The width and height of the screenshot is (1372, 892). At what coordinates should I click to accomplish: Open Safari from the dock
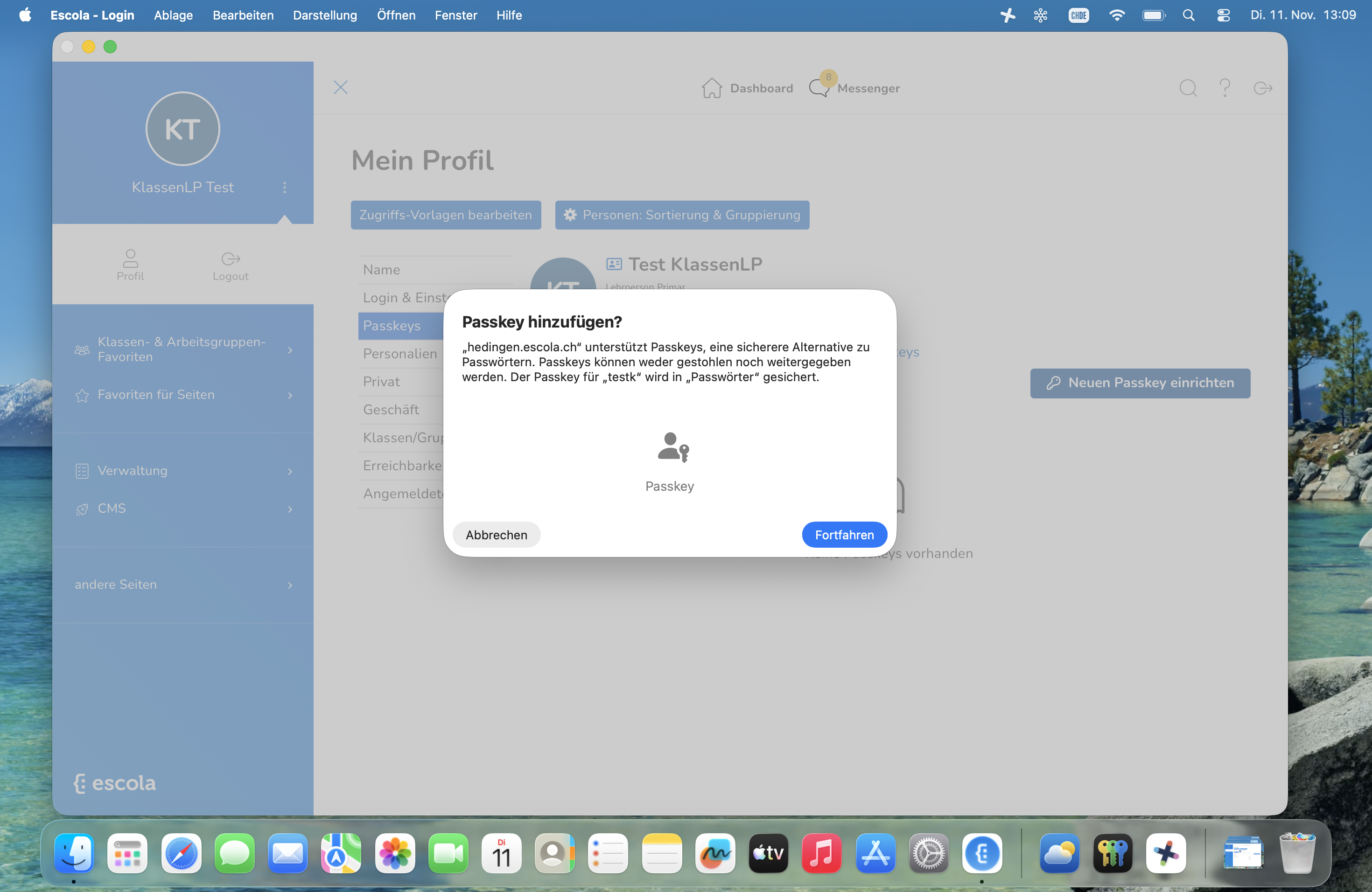tap(181, 853)
